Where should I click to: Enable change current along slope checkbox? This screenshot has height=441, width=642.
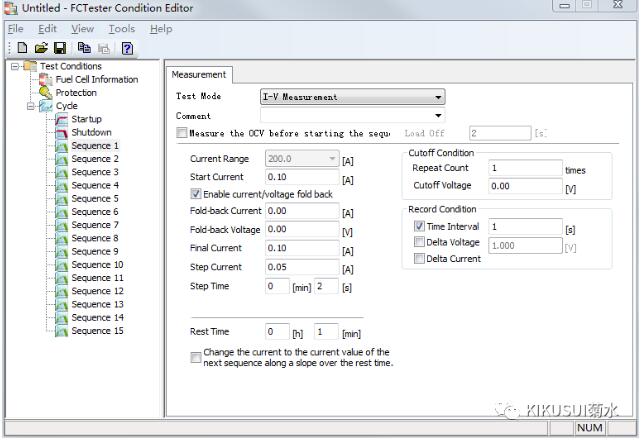coord(196,357)
